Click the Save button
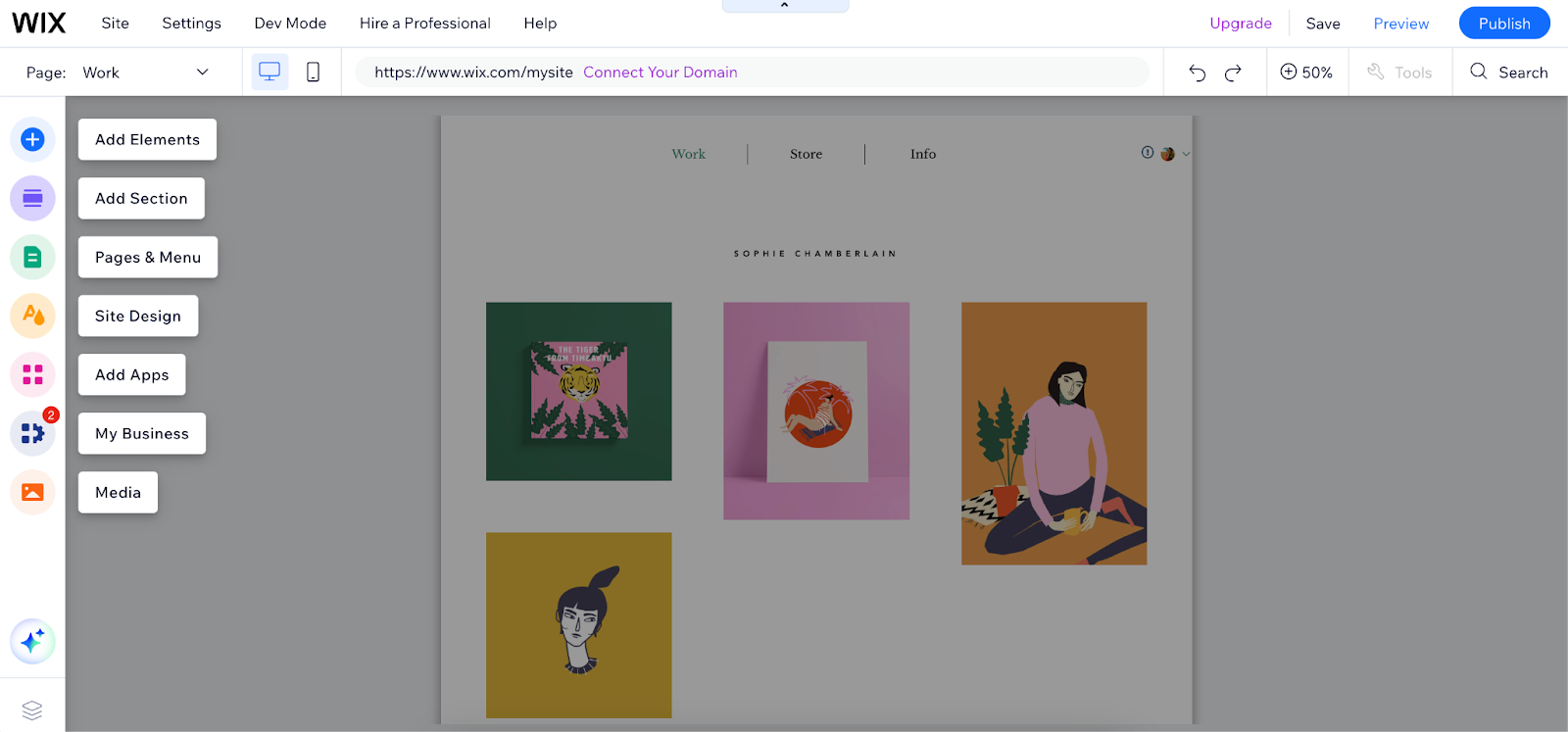The width and height of the screenshot is (1568, 732). pyautogui.click(x=1323, y=23)
